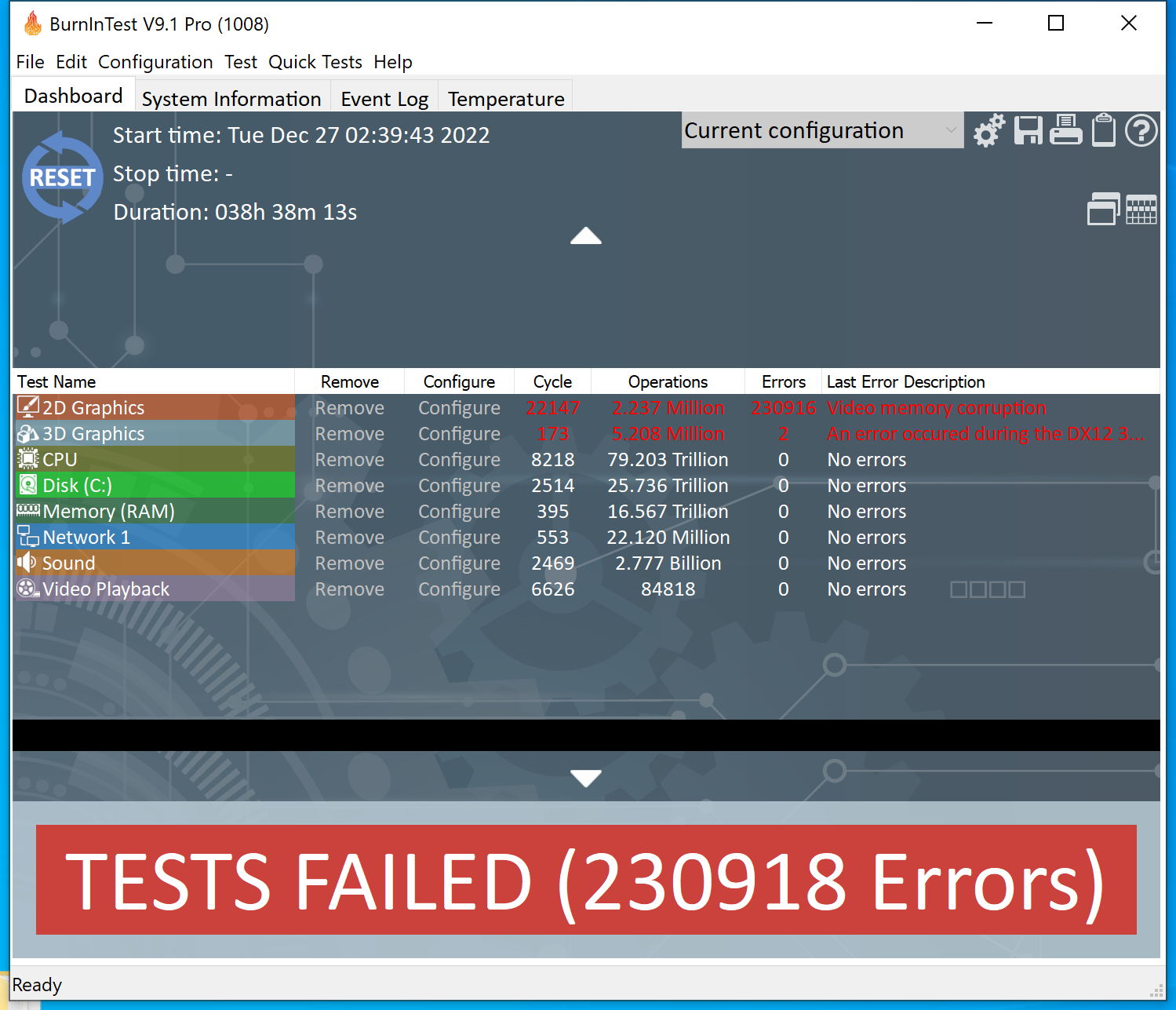This screenshot has height=1010, width=1176.
Task: Switch to the Event Log tab
Action: click(x=384, y=99)
